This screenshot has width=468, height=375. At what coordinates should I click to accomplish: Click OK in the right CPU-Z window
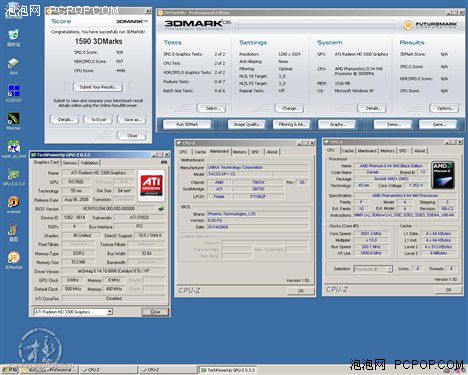(448, 290)
